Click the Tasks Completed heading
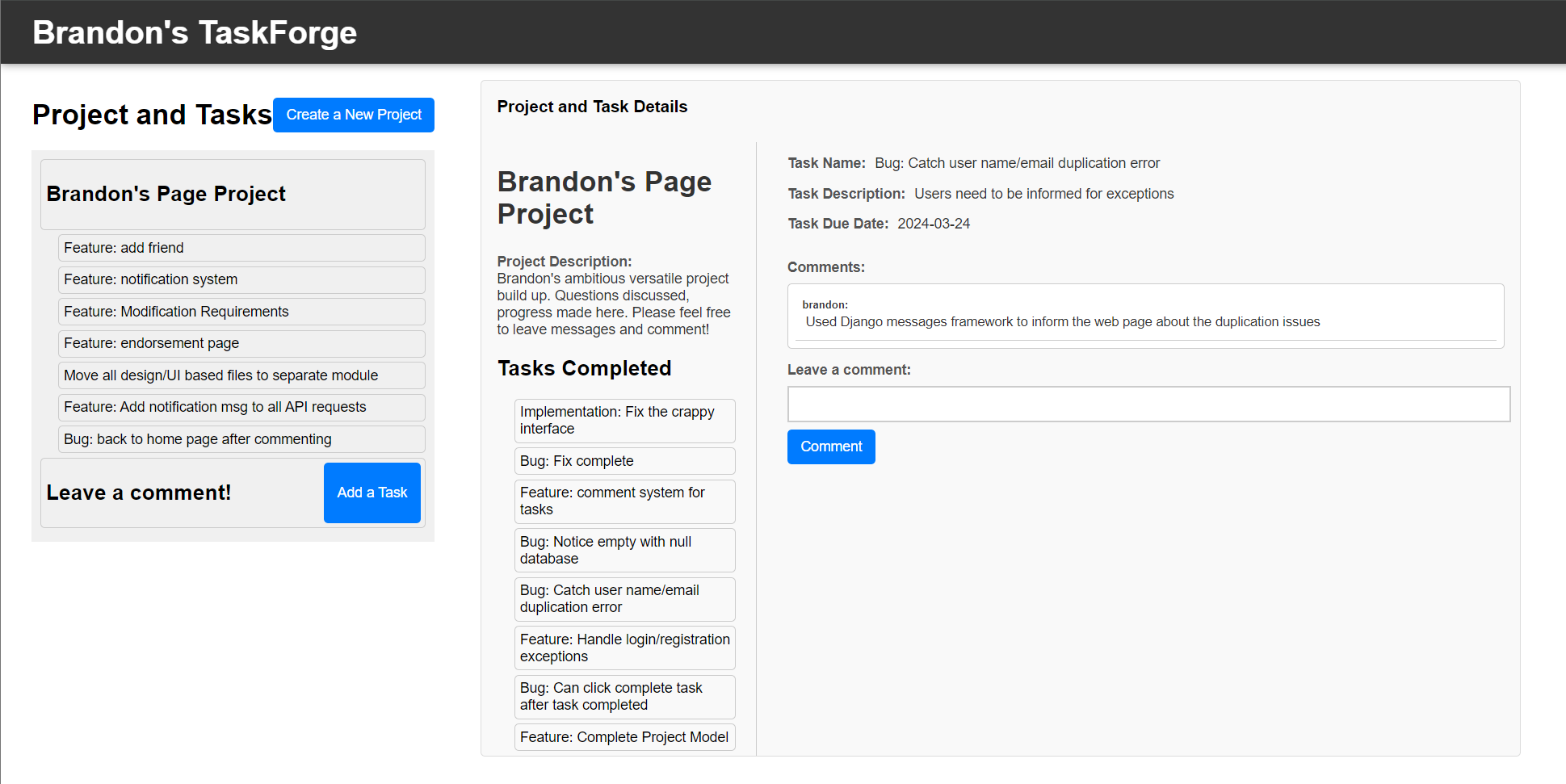The image size is (1566, 784). [x=584, y=368]
